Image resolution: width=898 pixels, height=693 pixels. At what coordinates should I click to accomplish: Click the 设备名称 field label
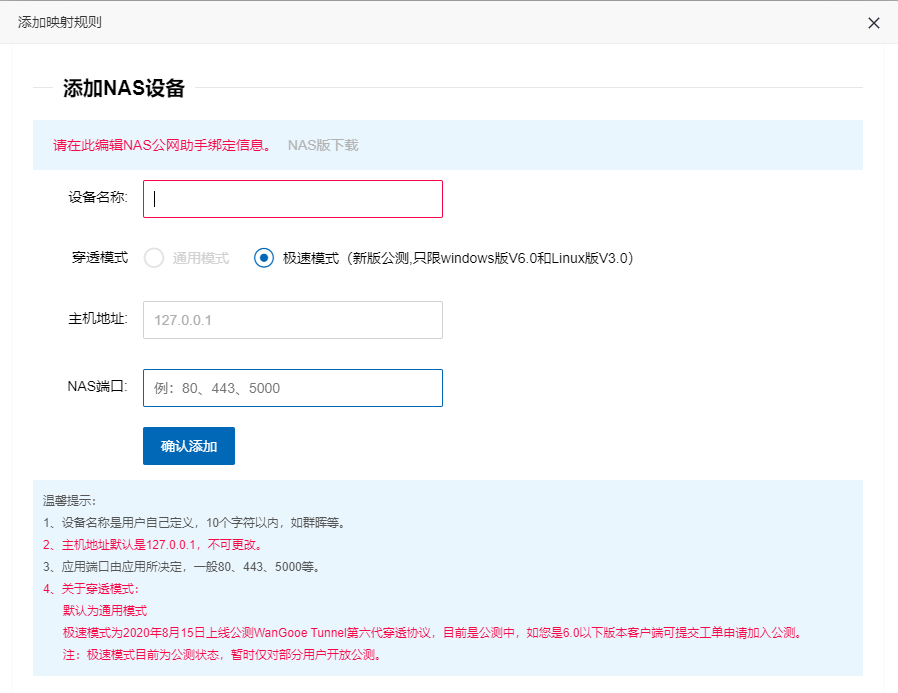(x=97, y=197)
